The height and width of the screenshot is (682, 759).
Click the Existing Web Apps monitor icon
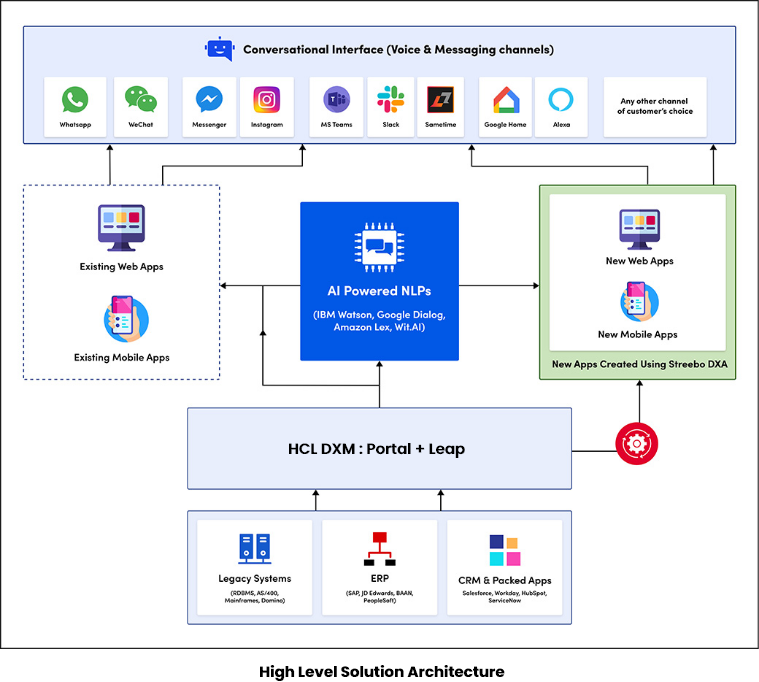pos(121,227)
